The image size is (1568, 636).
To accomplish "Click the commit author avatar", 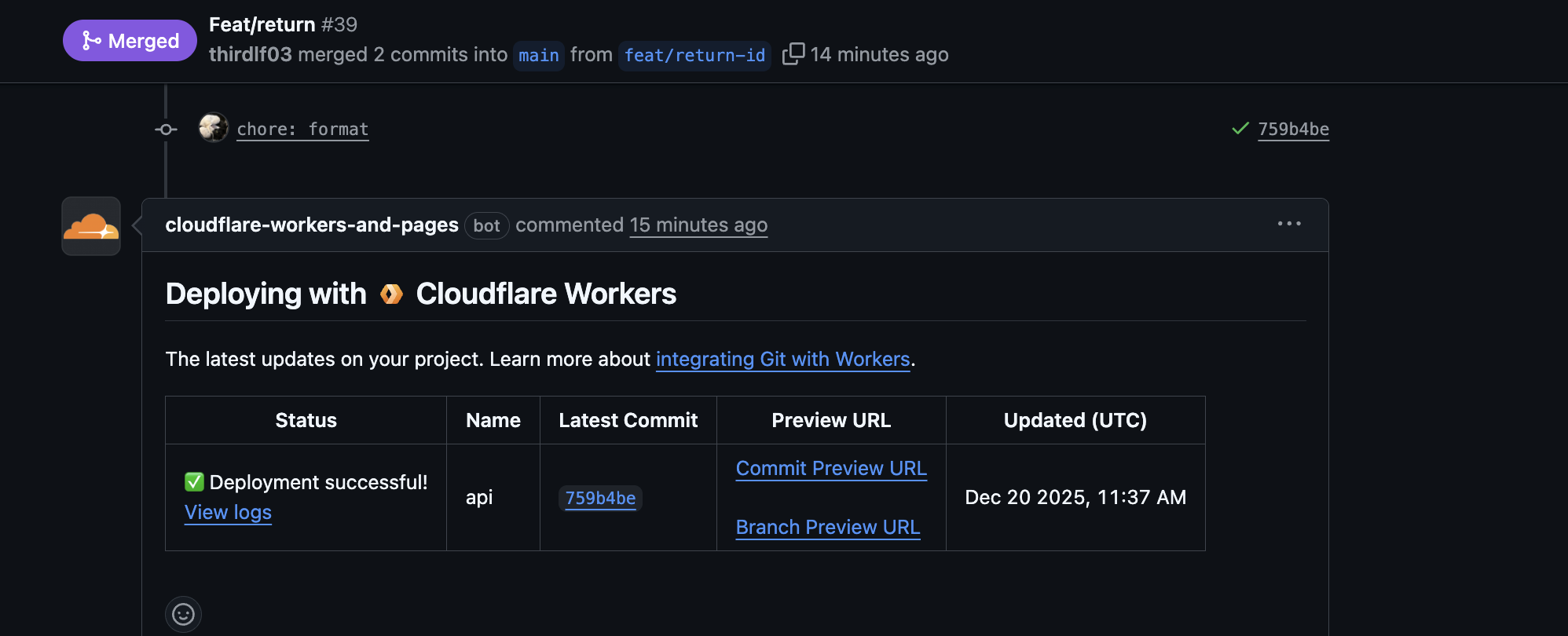I will click(x=213, y=128).
